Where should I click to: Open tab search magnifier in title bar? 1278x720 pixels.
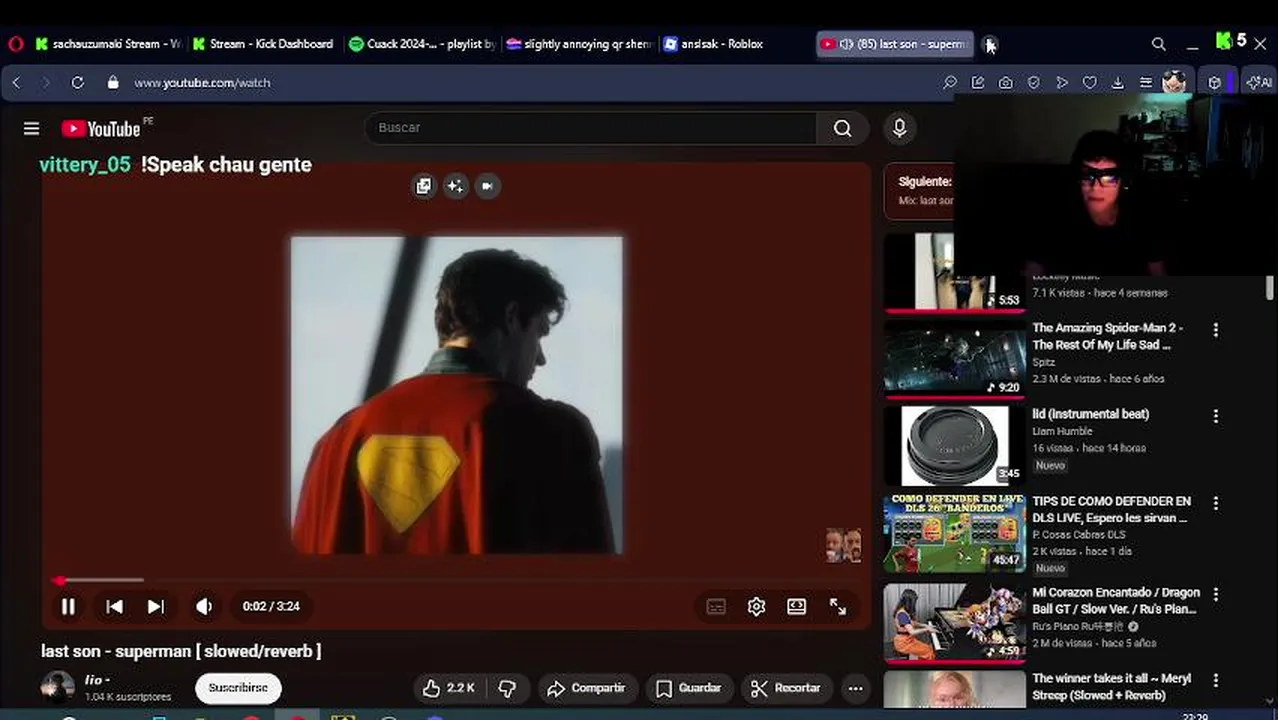(x=1158, y=44)
